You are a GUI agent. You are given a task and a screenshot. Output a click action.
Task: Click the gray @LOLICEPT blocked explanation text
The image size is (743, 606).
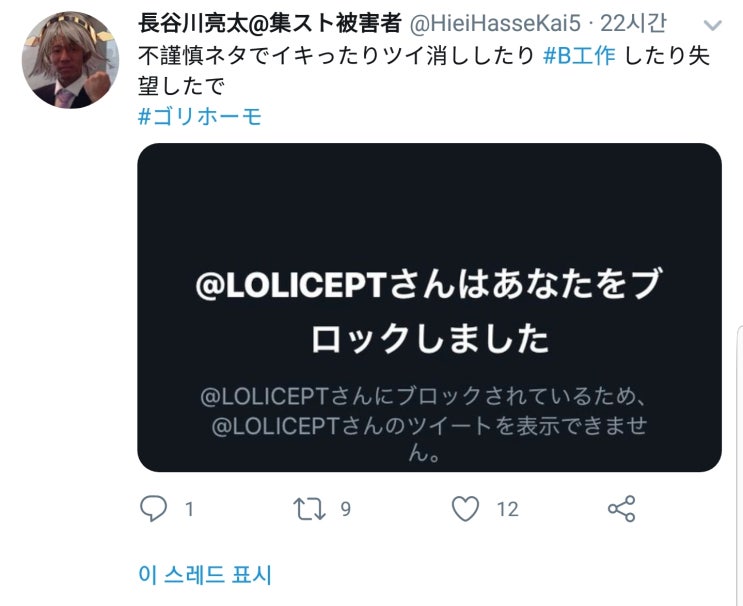(x=424, y=425)
